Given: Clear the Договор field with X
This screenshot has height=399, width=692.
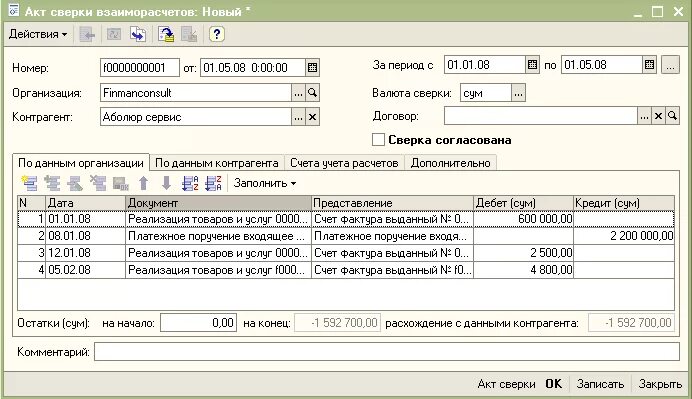Looking at the screenshot, I should point(658,116).
